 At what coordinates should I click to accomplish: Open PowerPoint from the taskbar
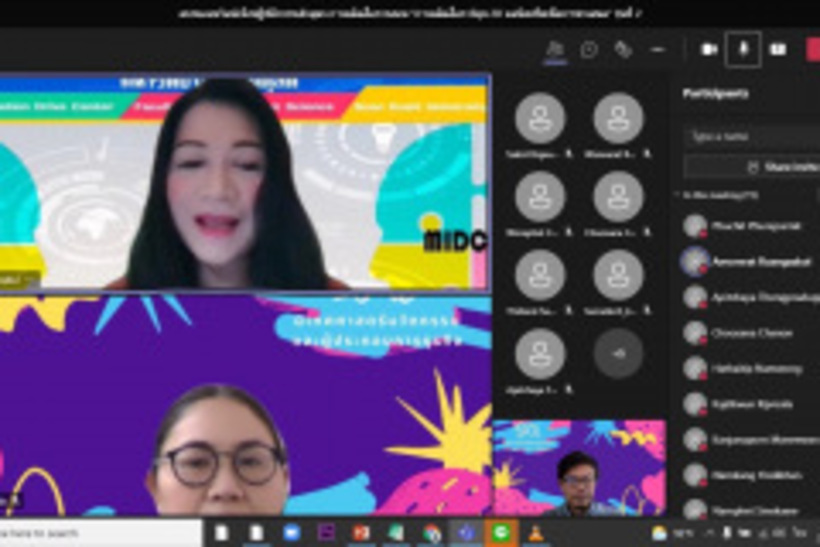click(x=361, y=532)
